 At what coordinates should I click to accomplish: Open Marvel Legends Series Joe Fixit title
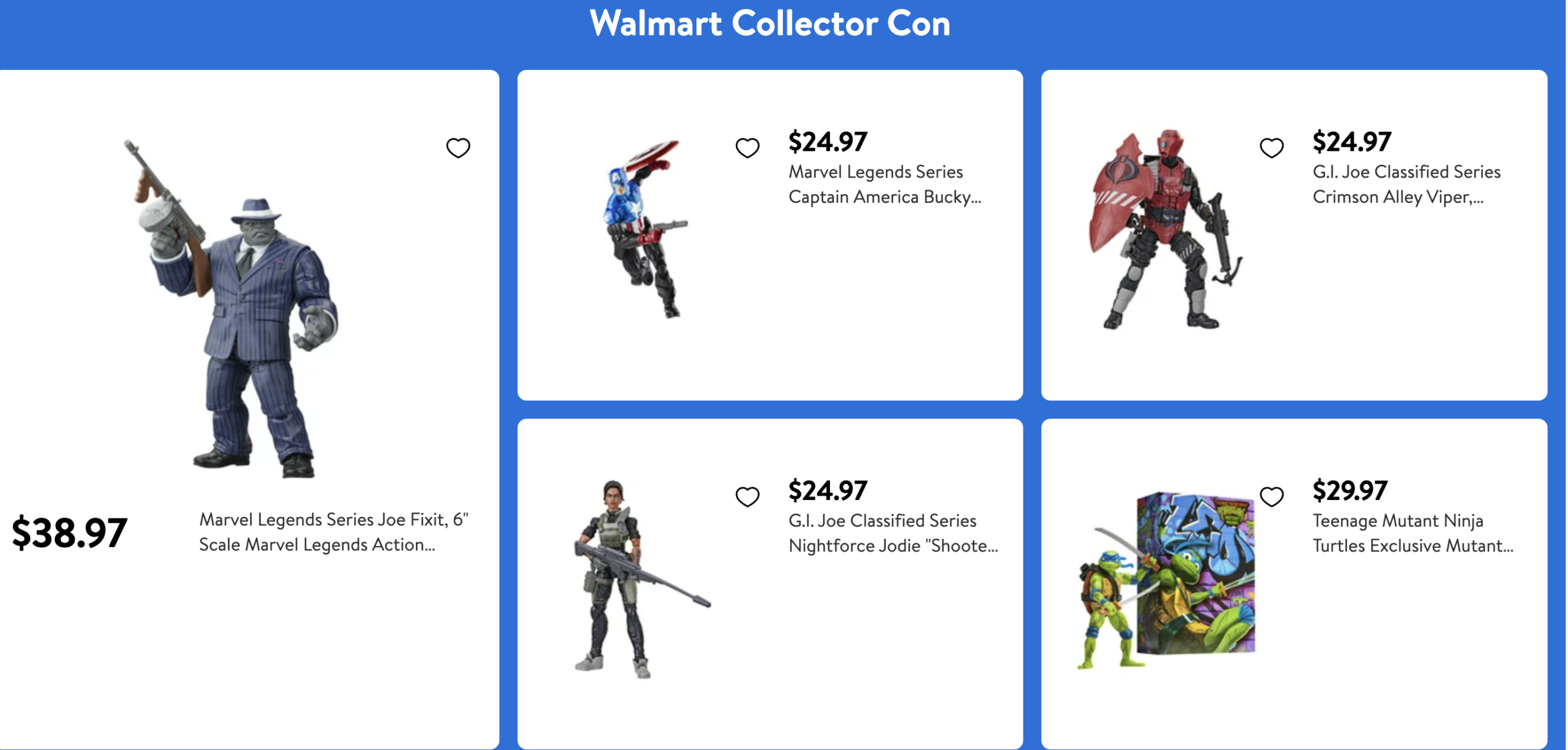[333, 532]
